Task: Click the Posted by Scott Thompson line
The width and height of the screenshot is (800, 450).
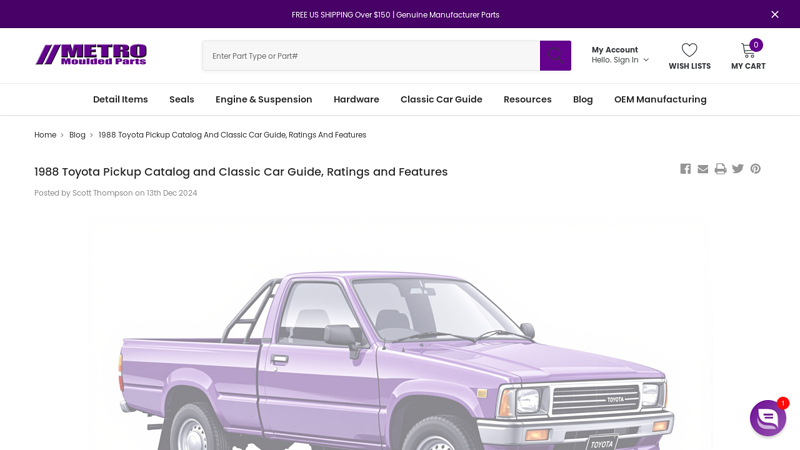Action: (116, 193)
